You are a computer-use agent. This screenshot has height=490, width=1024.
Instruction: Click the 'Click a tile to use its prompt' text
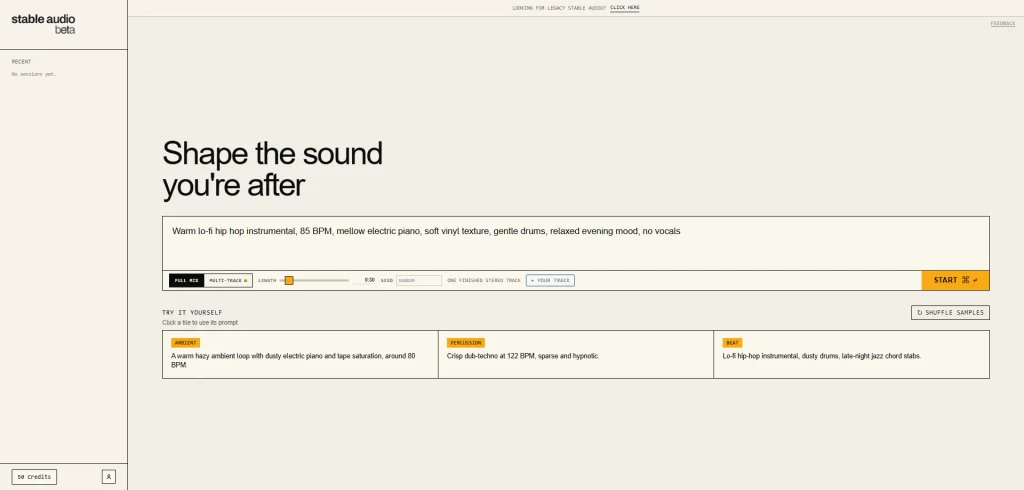tap(200, 323)
